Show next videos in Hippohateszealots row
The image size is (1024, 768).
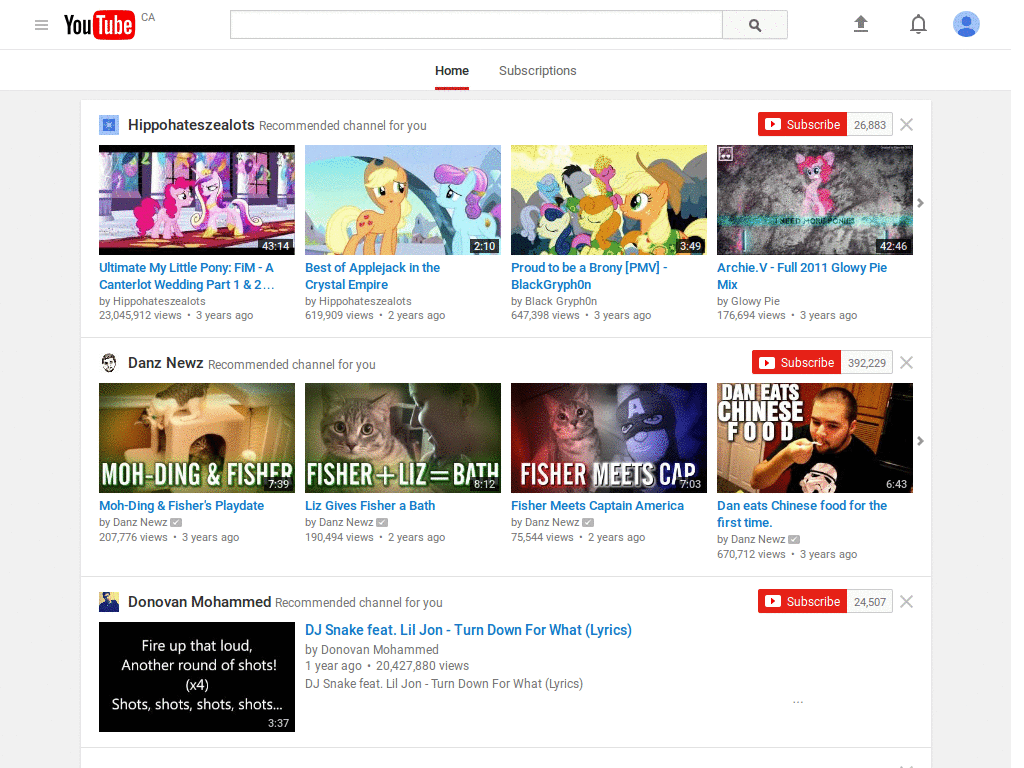tap(920, 203)
